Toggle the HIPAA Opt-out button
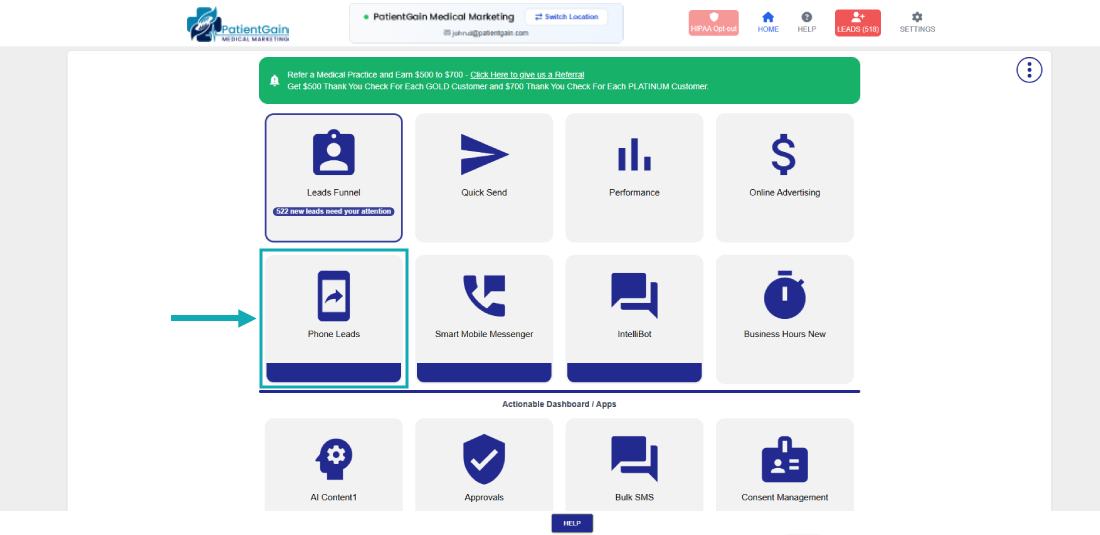The width and height of the screenshot is (1100, 535). click(713, 23)
